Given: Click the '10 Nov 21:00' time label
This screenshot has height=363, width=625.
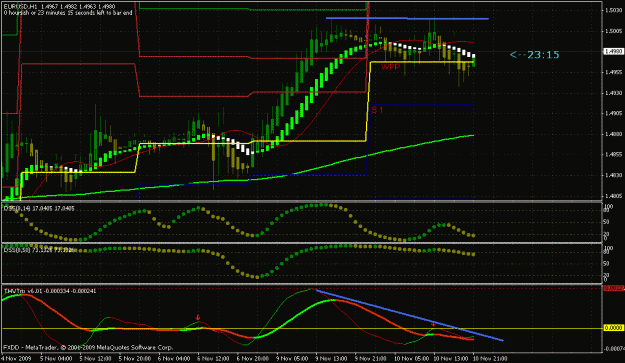Looking at the screenshot, I should [490, 358].
